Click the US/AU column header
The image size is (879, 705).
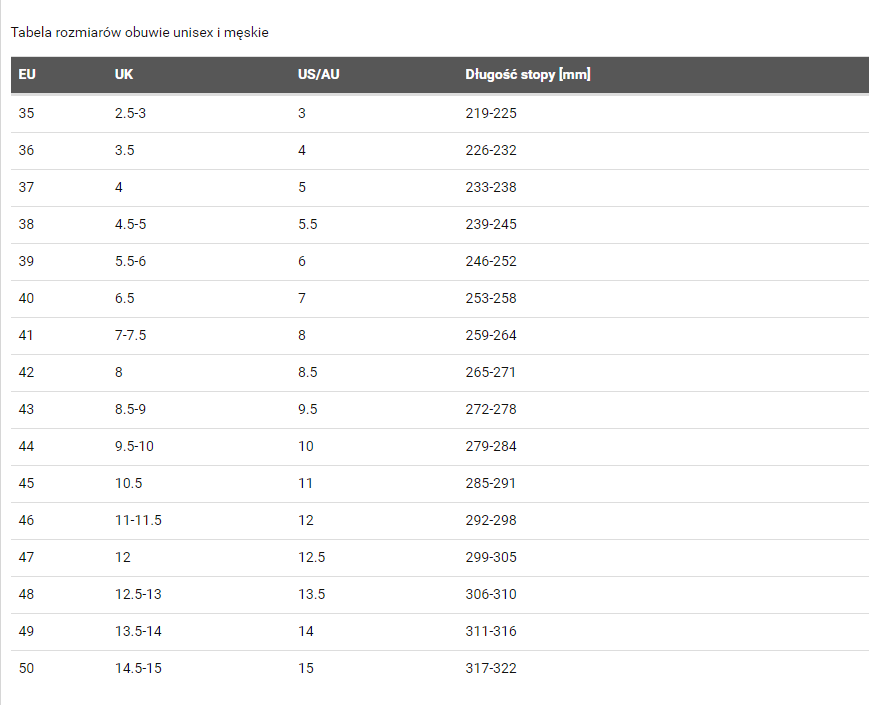pos(319,75)
